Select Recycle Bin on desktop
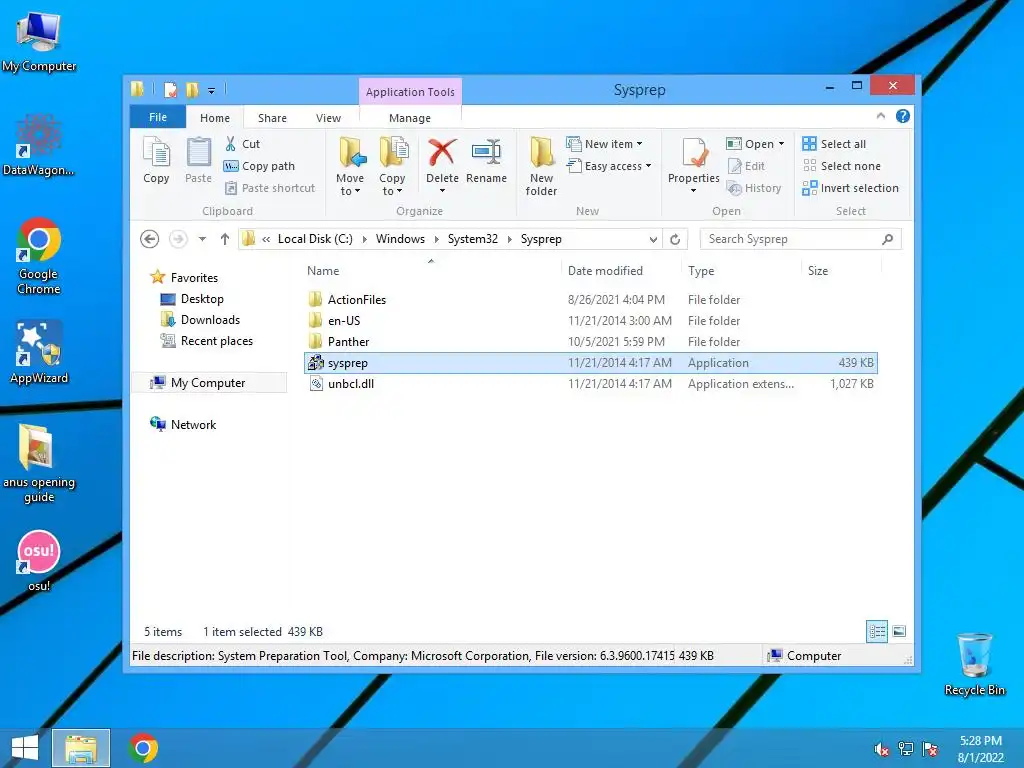Image resolution: width=1024 pixels, height=768 pixels. click(x=974, y=664)
